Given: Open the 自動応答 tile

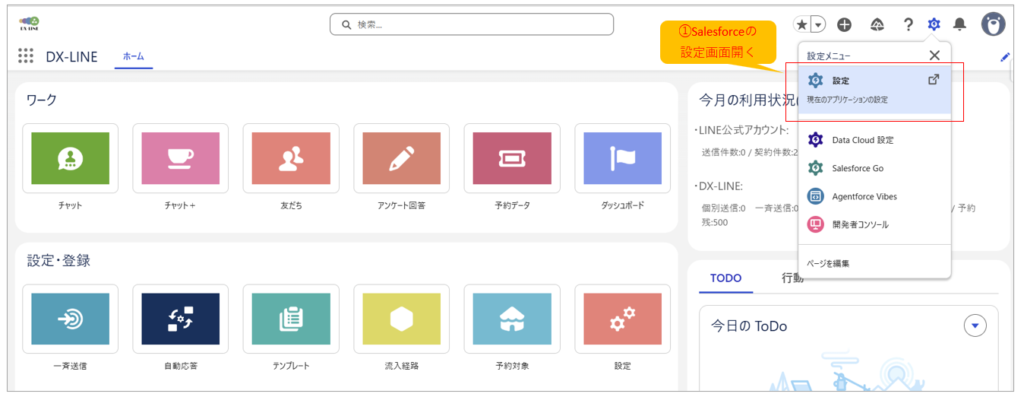Looking at the screenshot, I should [x=181, y=319].
